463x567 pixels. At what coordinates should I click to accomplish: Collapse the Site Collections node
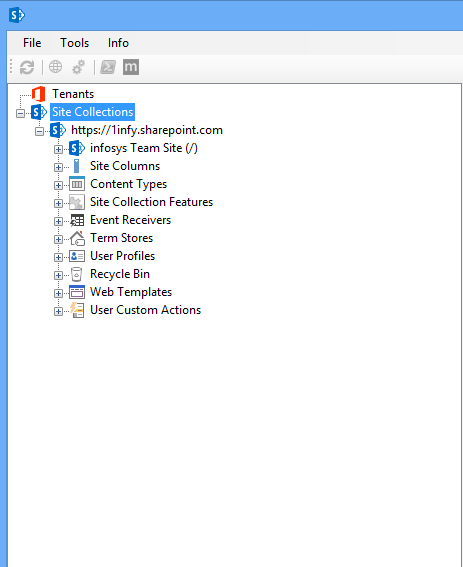pos(21,113)
